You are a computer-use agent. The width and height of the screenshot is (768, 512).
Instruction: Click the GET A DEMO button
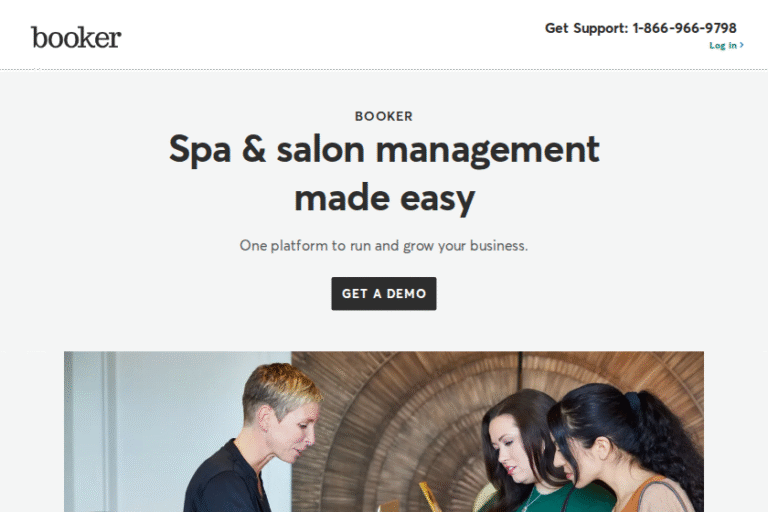click(384, 293)
